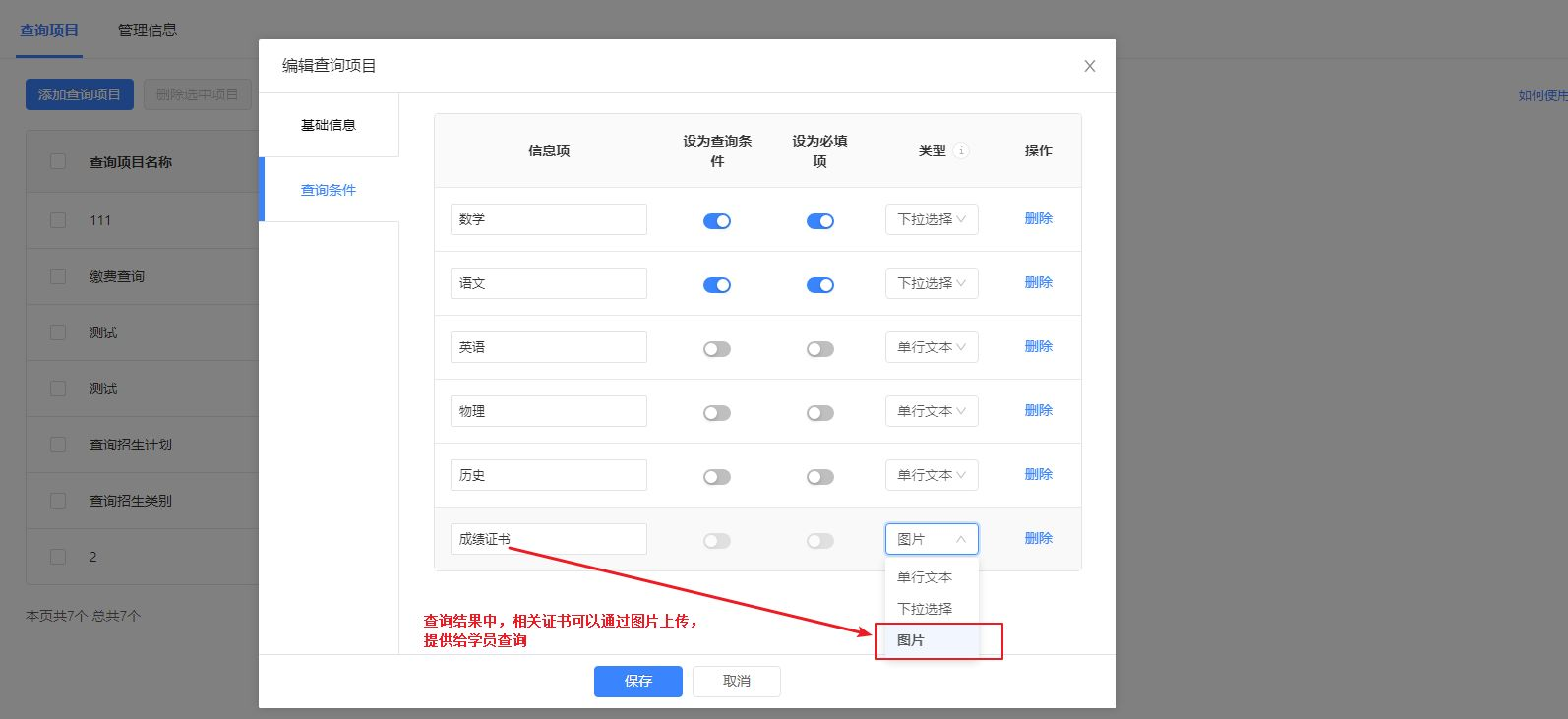Delete the 成绩证书 row
The image size is (1568, 719).
[1039, 538]
